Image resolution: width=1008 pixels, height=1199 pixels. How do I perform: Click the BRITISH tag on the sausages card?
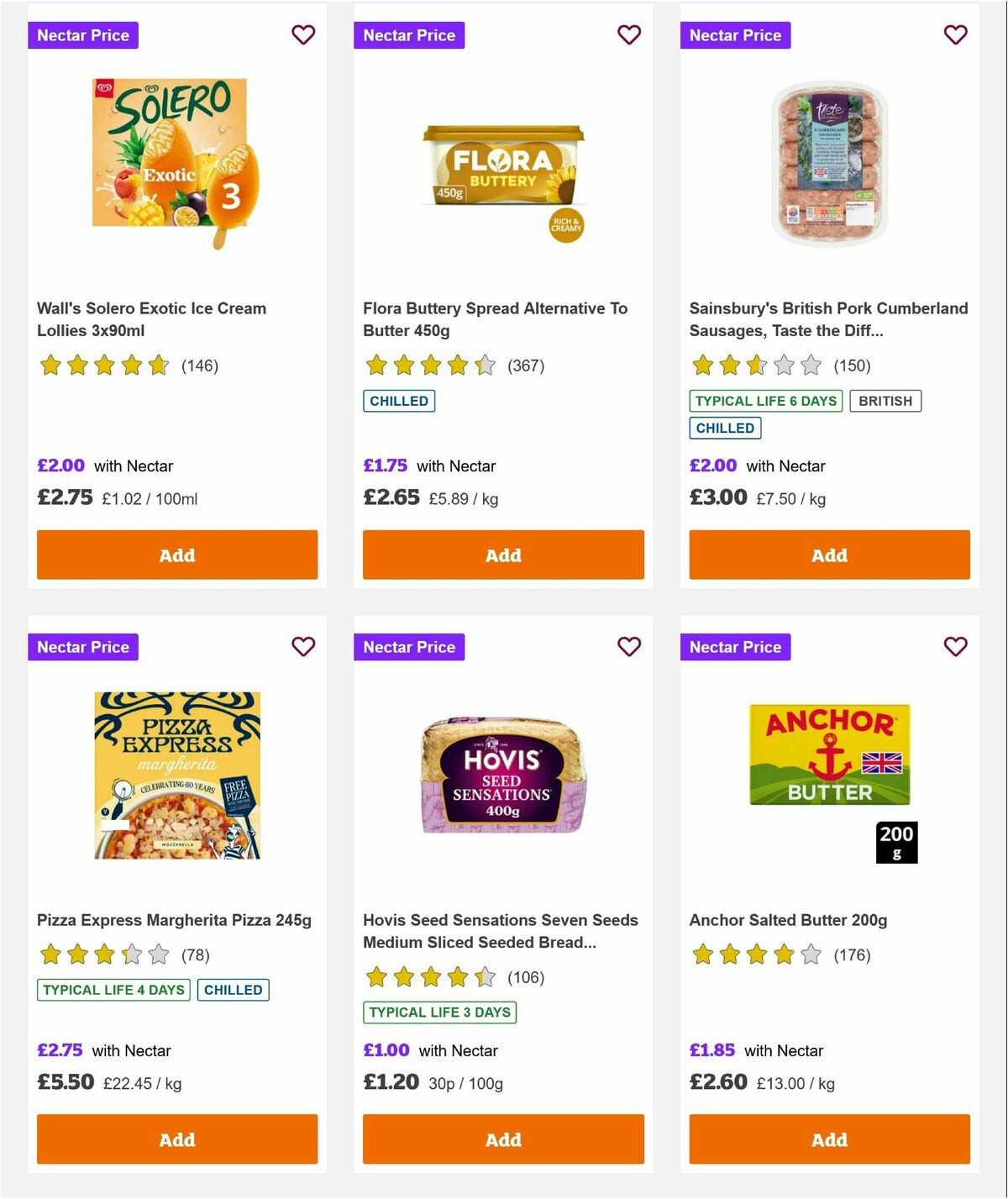(885, 401)
